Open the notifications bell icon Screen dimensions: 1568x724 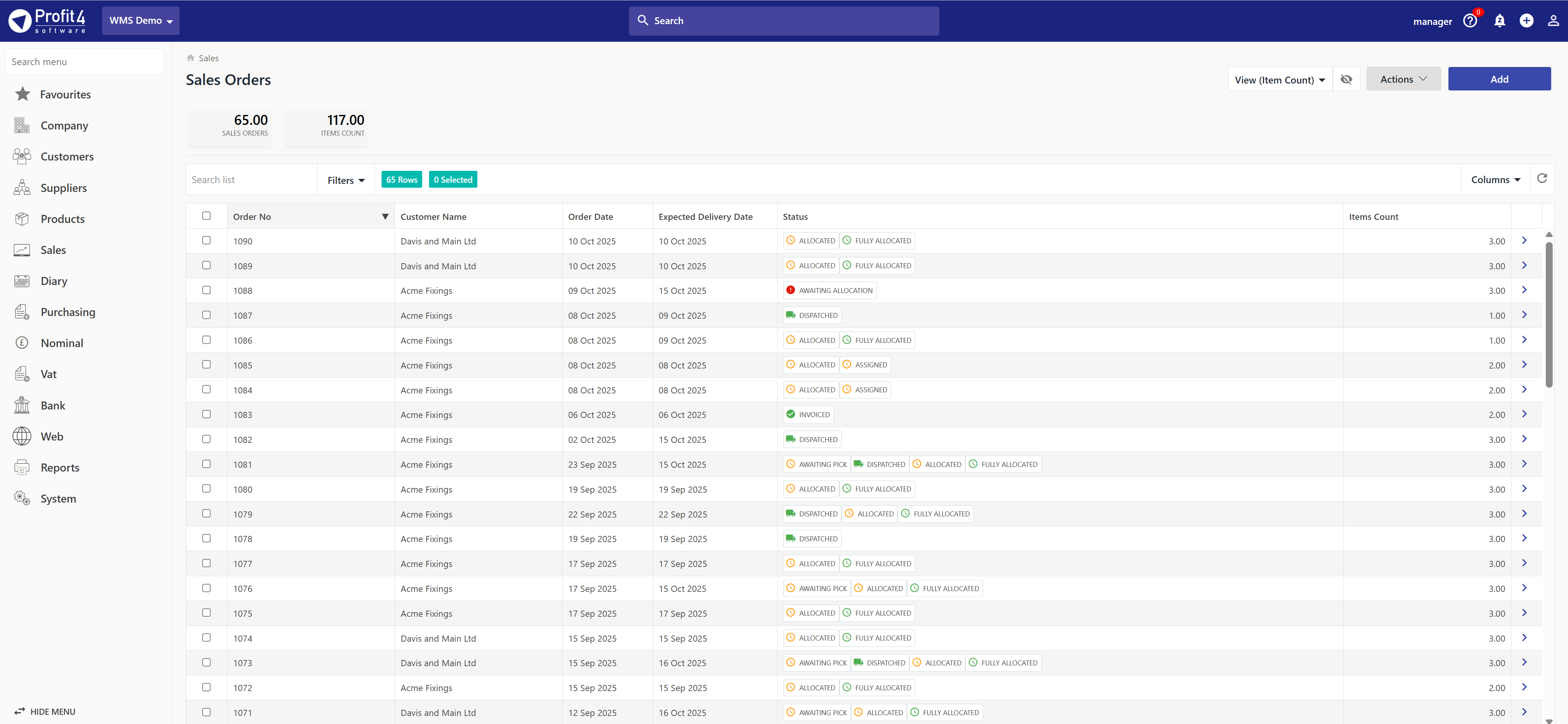(1499, 21)
